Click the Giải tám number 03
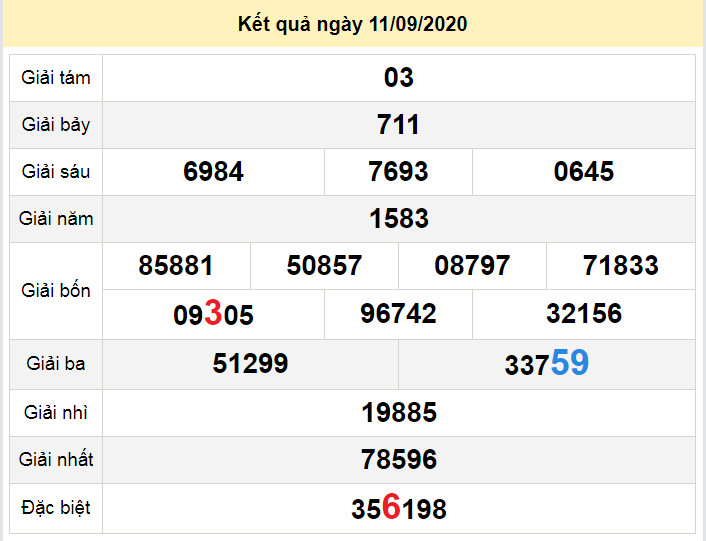 (398, 77)
